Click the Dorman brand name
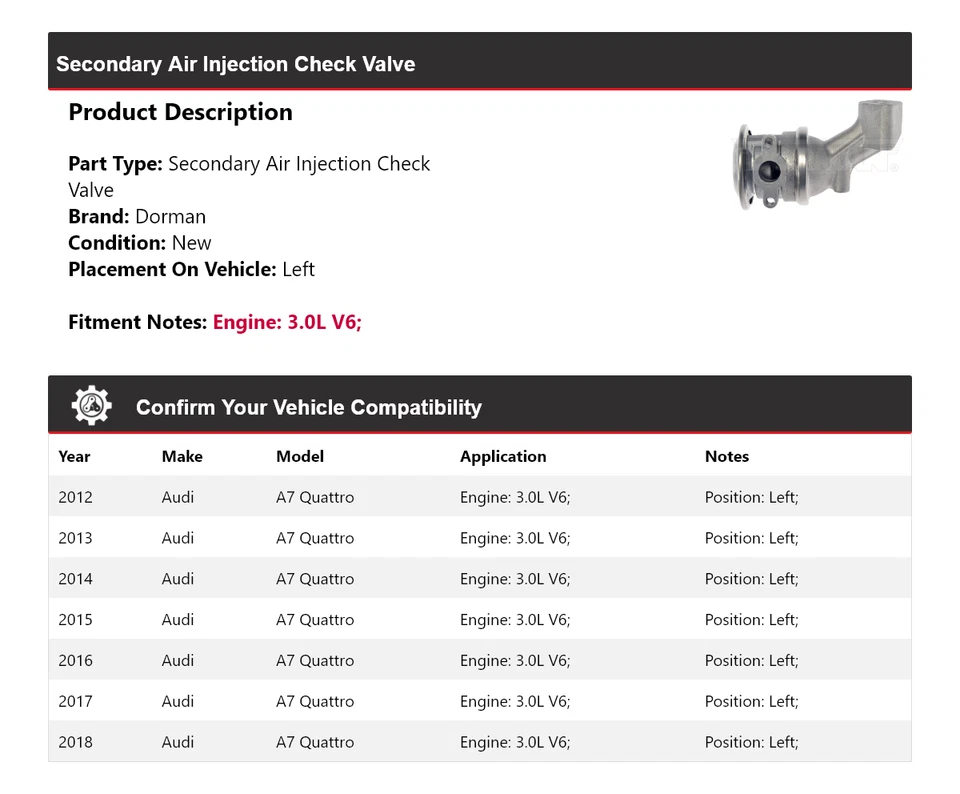The image size is (960, 794). [x=171, y=216]
